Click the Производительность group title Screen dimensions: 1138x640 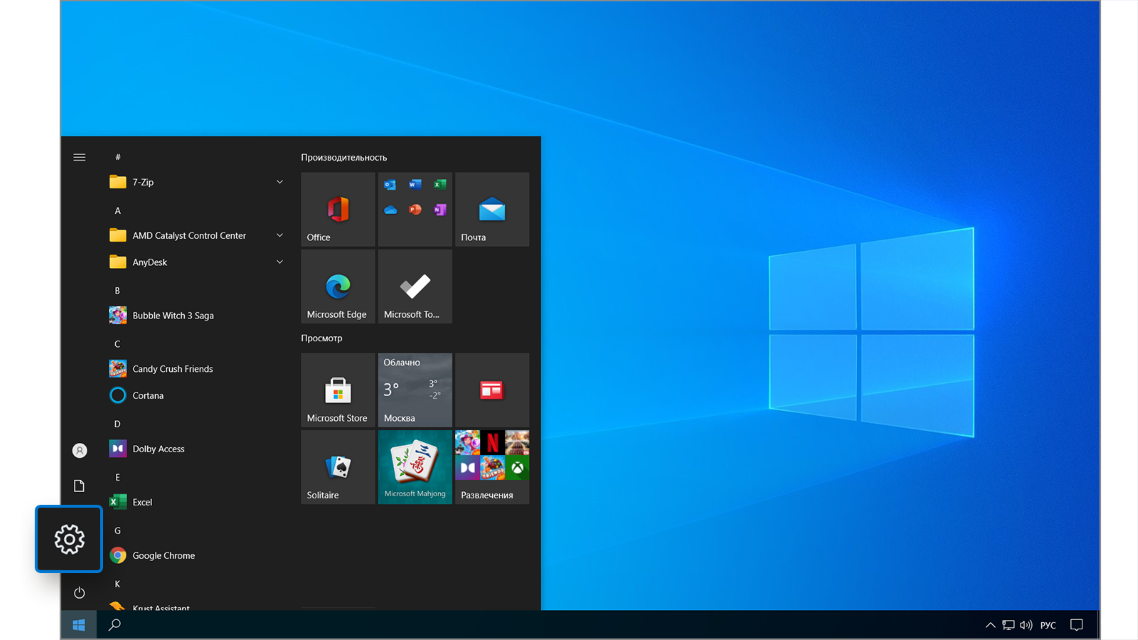344,157
